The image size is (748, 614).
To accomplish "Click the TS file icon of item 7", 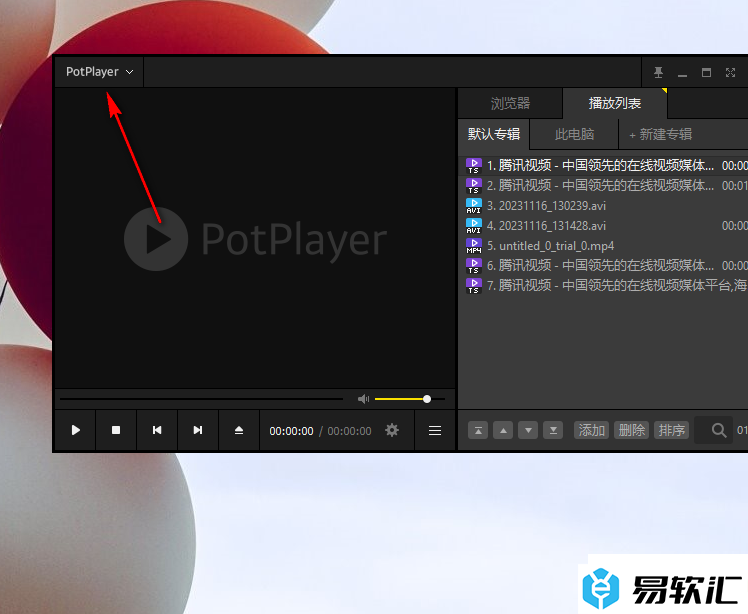I will [x=474, y=286].
